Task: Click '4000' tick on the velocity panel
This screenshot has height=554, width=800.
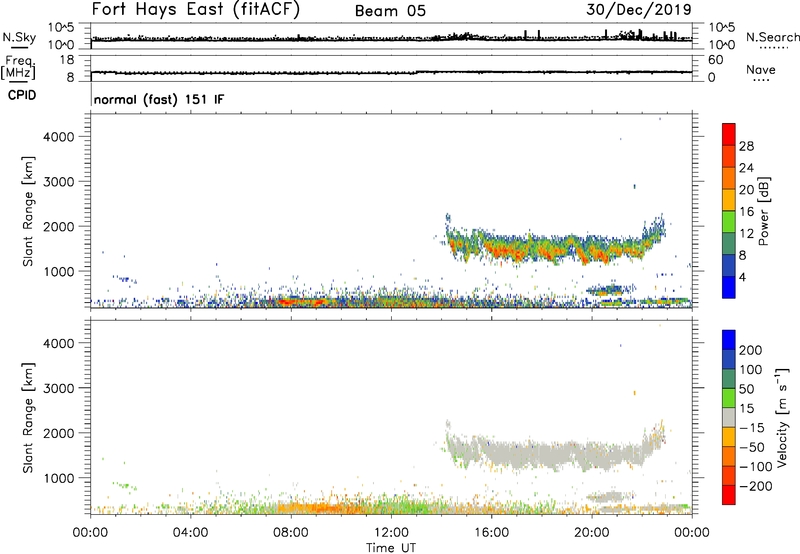Action: tap(59, 343)
